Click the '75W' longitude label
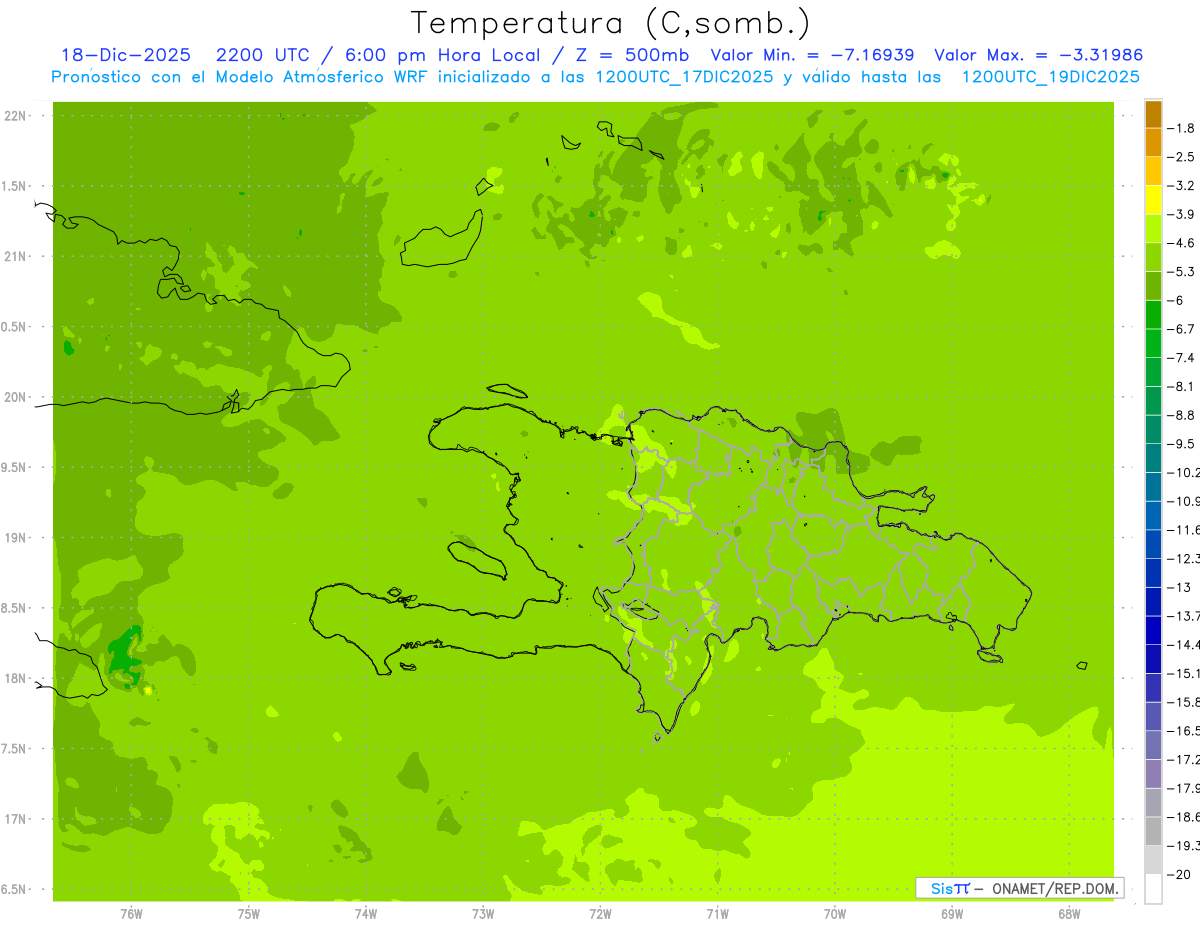 249,914
